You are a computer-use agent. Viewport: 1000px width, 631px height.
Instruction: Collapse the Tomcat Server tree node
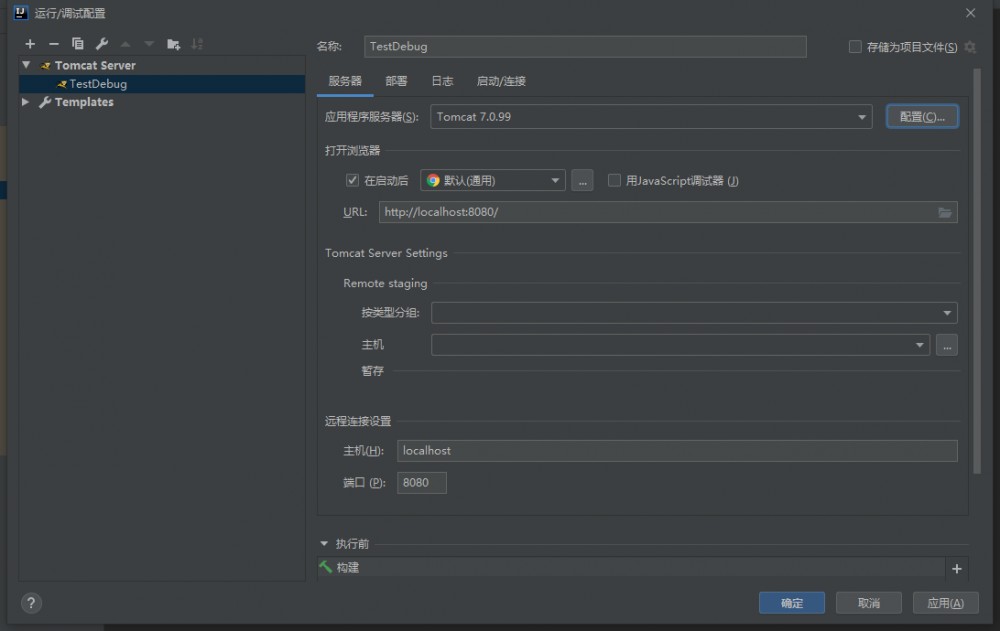tap(26, 65)
